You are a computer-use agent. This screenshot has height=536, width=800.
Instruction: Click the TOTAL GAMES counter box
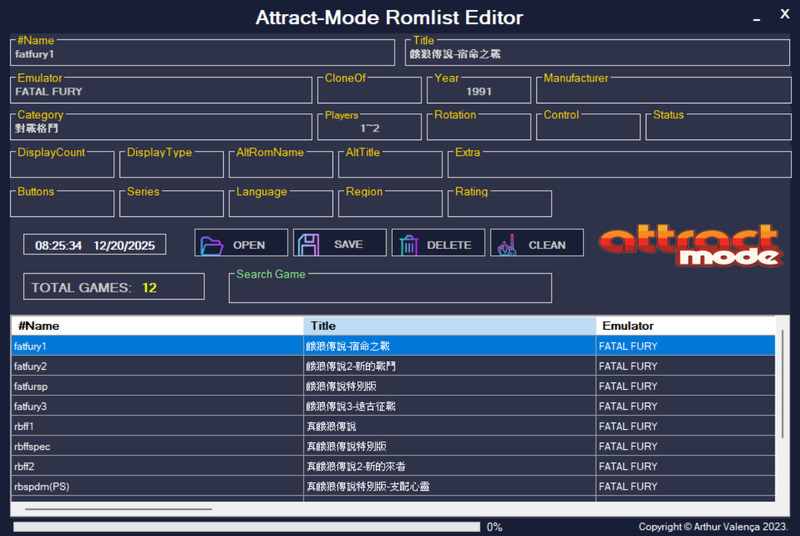(114, 287)
